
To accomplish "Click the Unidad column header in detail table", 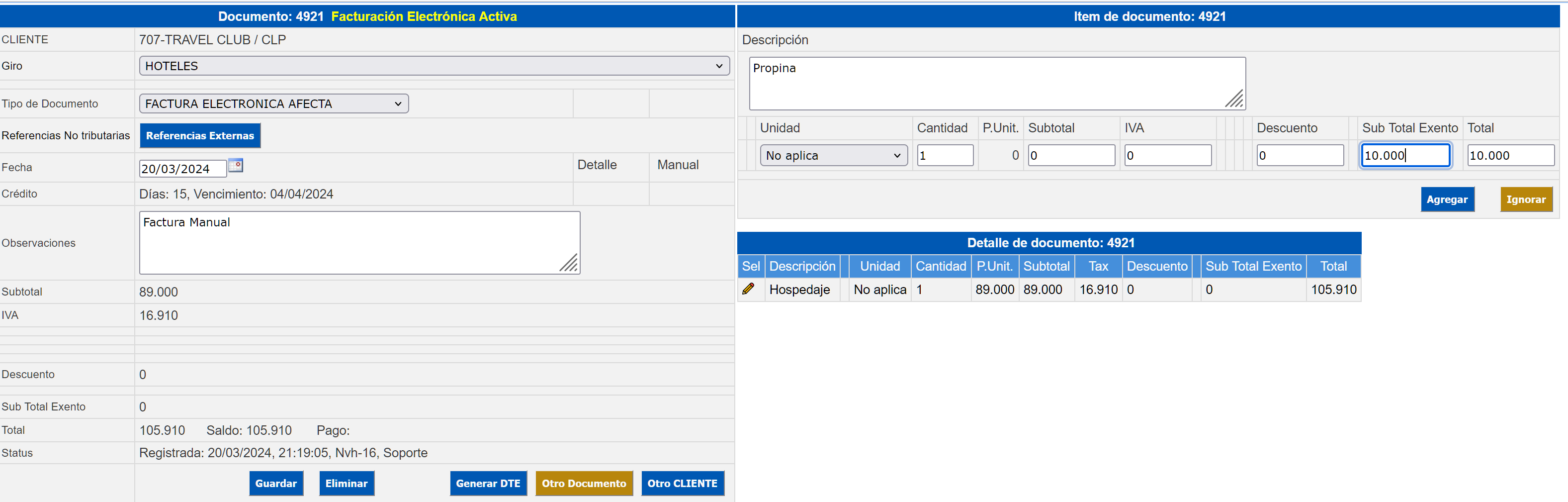I will 879,266.
